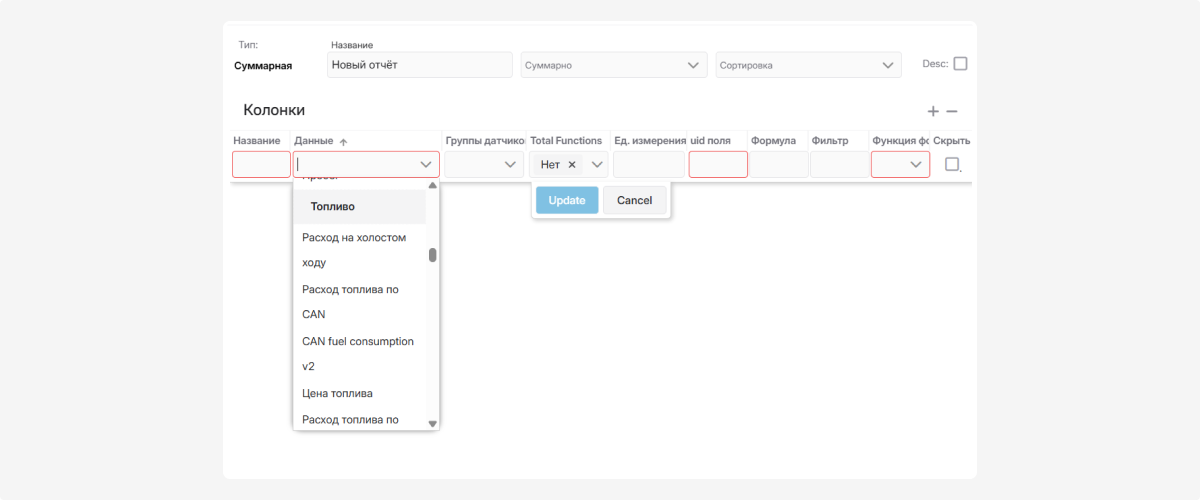The height and width of the screenshot is (500, 1200).
Task: Add a new column with plus icon
Action: click(933, 111)
